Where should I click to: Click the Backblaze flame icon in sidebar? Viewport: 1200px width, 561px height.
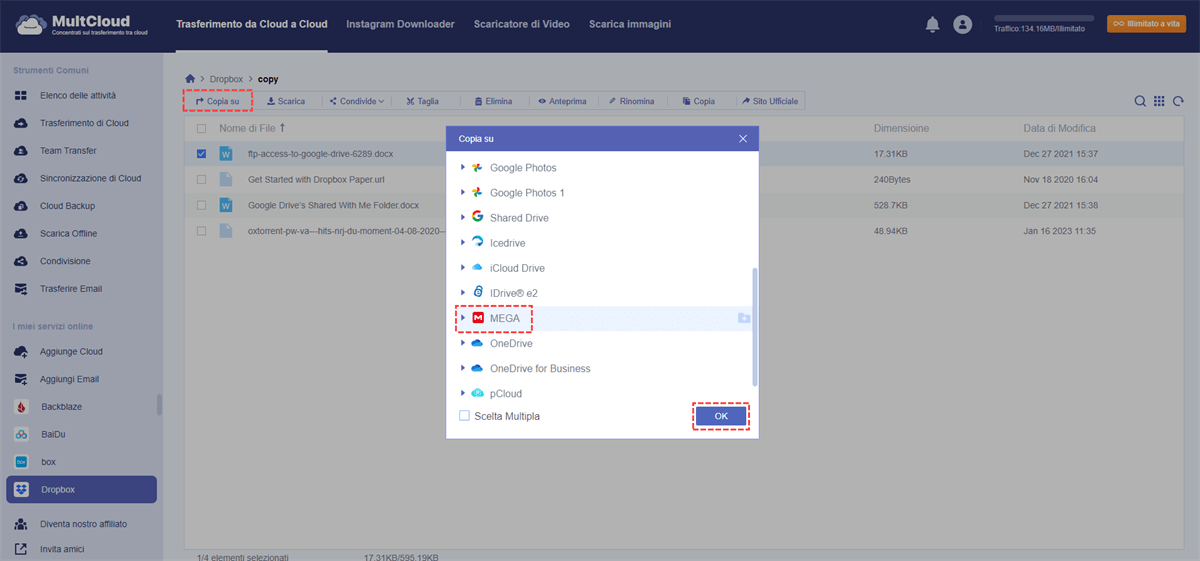[x=21, y=407]
